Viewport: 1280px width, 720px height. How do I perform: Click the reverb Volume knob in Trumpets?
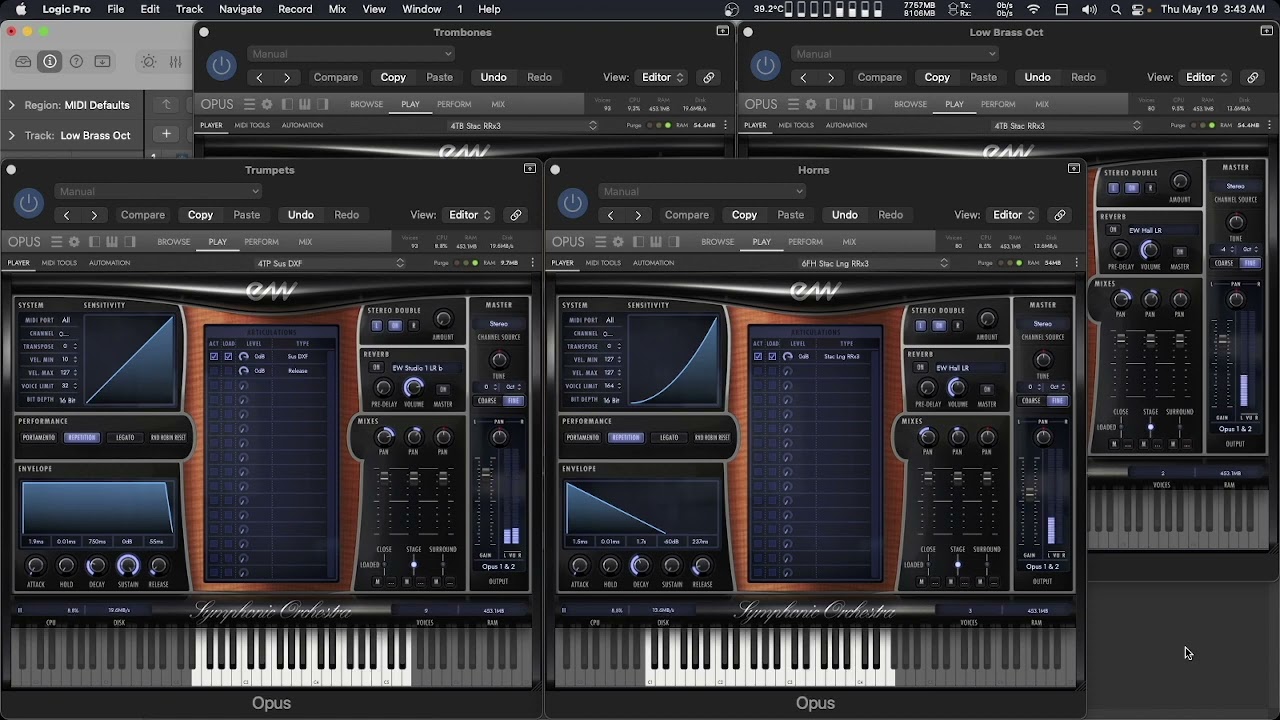pos(413,388)
